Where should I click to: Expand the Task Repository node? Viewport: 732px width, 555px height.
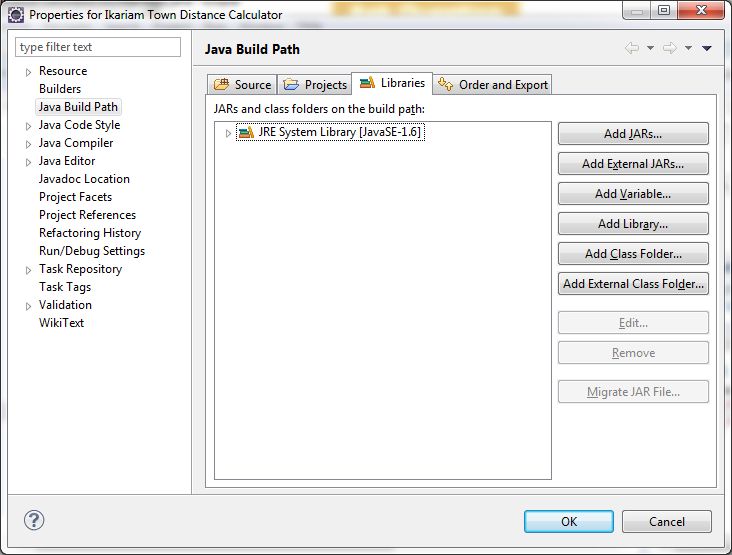tap(28, 270)
